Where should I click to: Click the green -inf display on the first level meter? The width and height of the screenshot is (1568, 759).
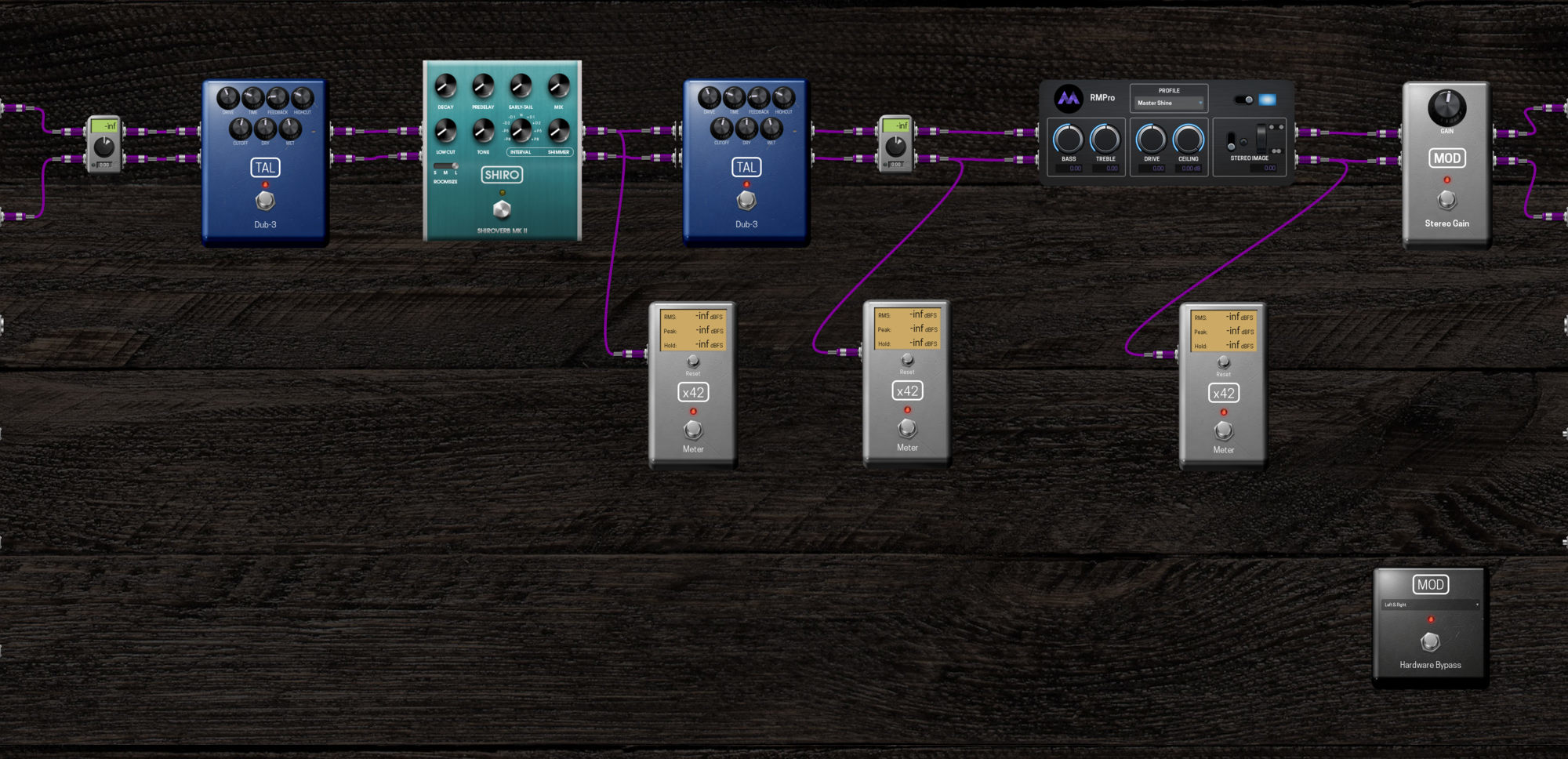coord(104,125)
